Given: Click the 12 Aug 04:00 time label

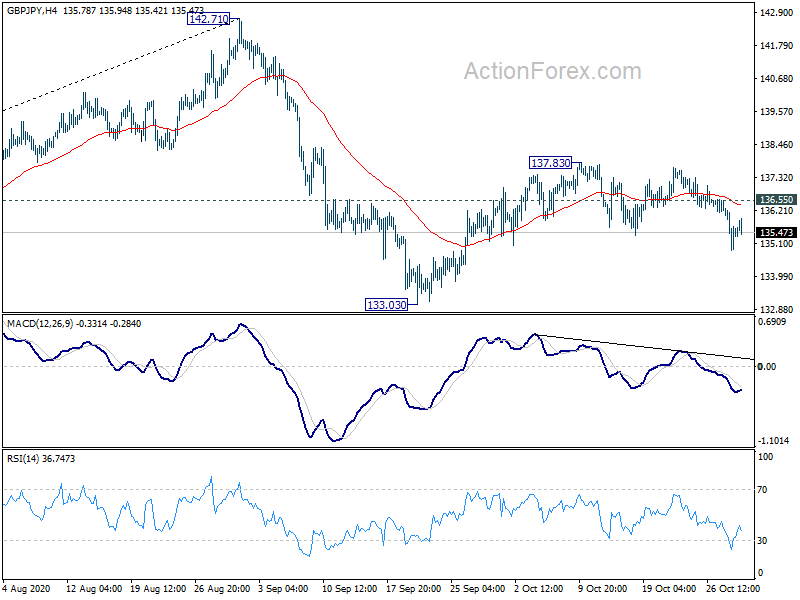Looking at the screenshot, I should point(94,588).
